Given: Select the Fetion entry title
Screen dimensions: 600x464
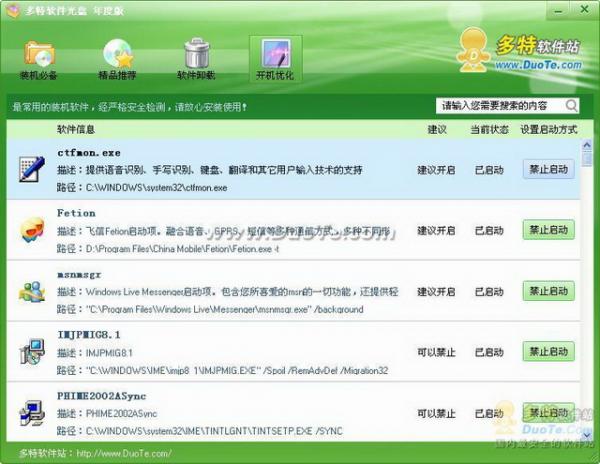Looking at the screenshot, I should coord(76,213).
